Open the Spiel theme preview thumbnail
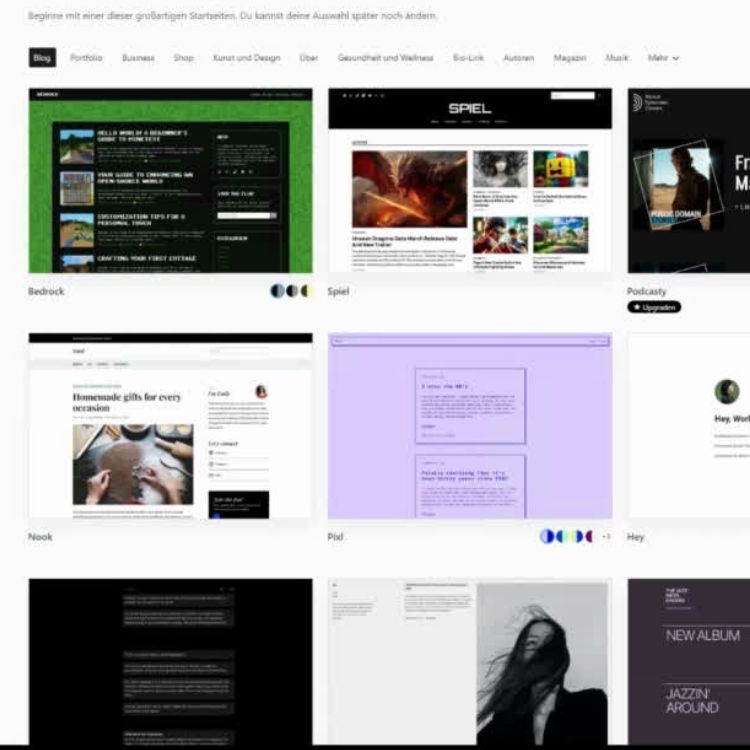This screenshot has width=750, height=750. 470,180
